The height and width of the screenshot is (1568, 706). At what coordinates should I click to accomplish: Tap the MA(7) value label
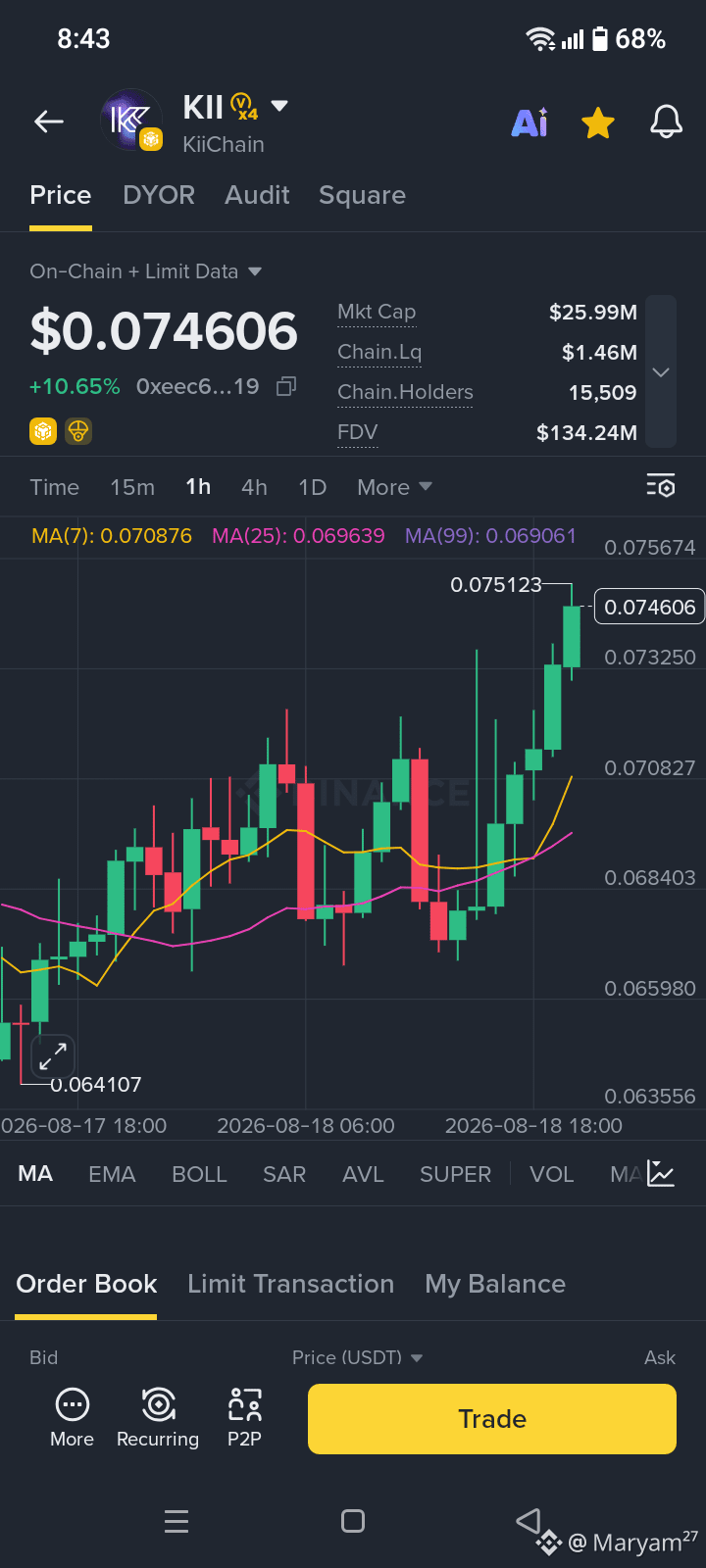tap(112, 536)
